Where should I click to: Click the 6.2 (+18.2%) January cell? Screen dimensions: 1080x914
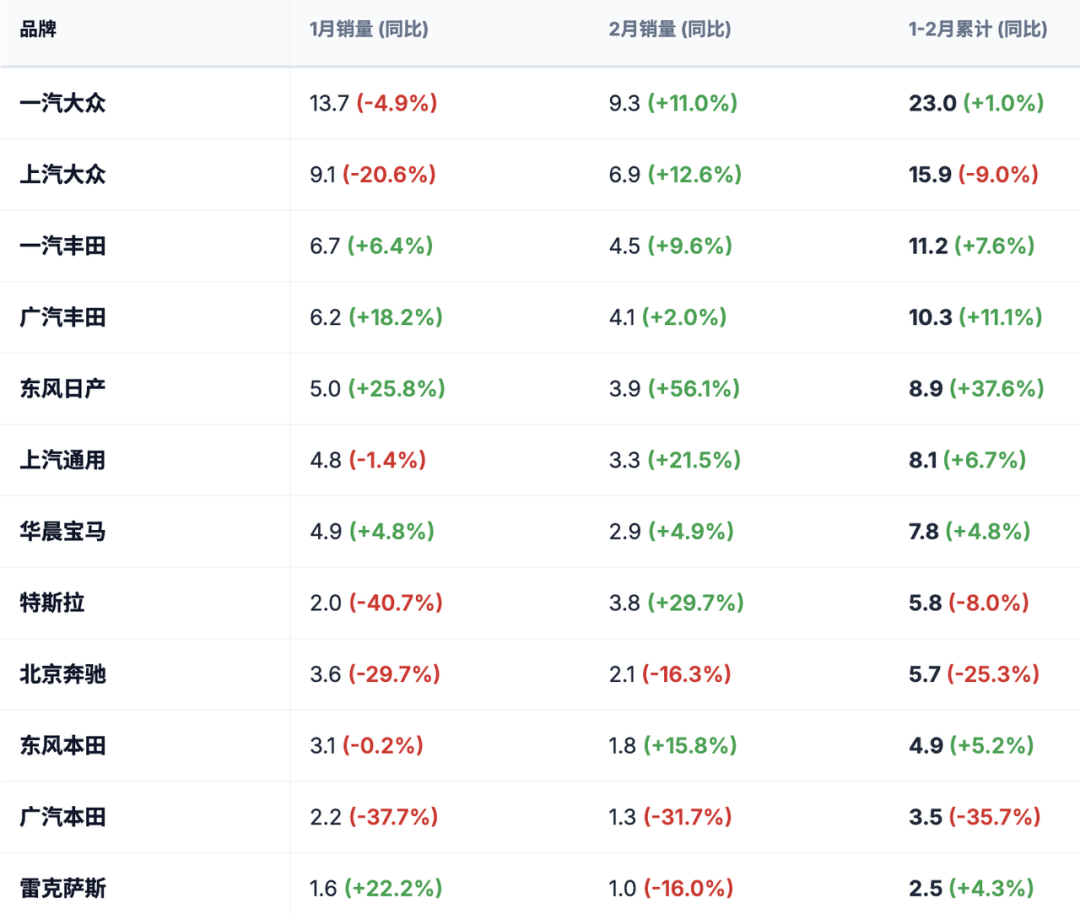click(x=376, y=318)
